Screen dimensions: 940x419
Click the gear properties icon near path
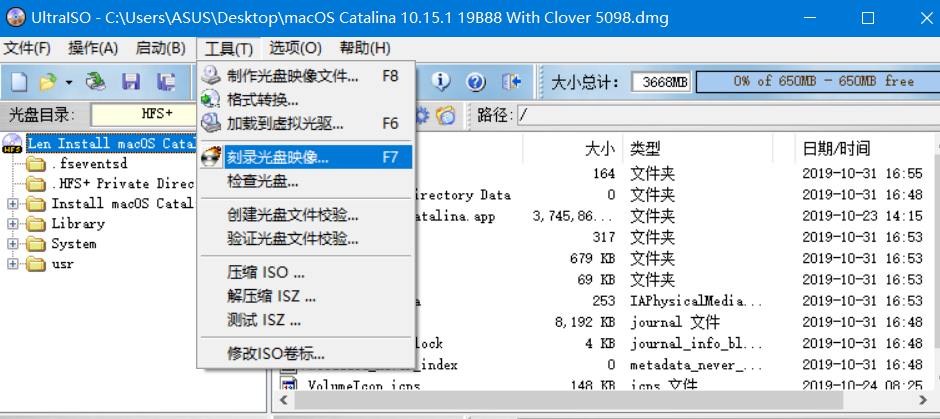[x=422, y=114]
